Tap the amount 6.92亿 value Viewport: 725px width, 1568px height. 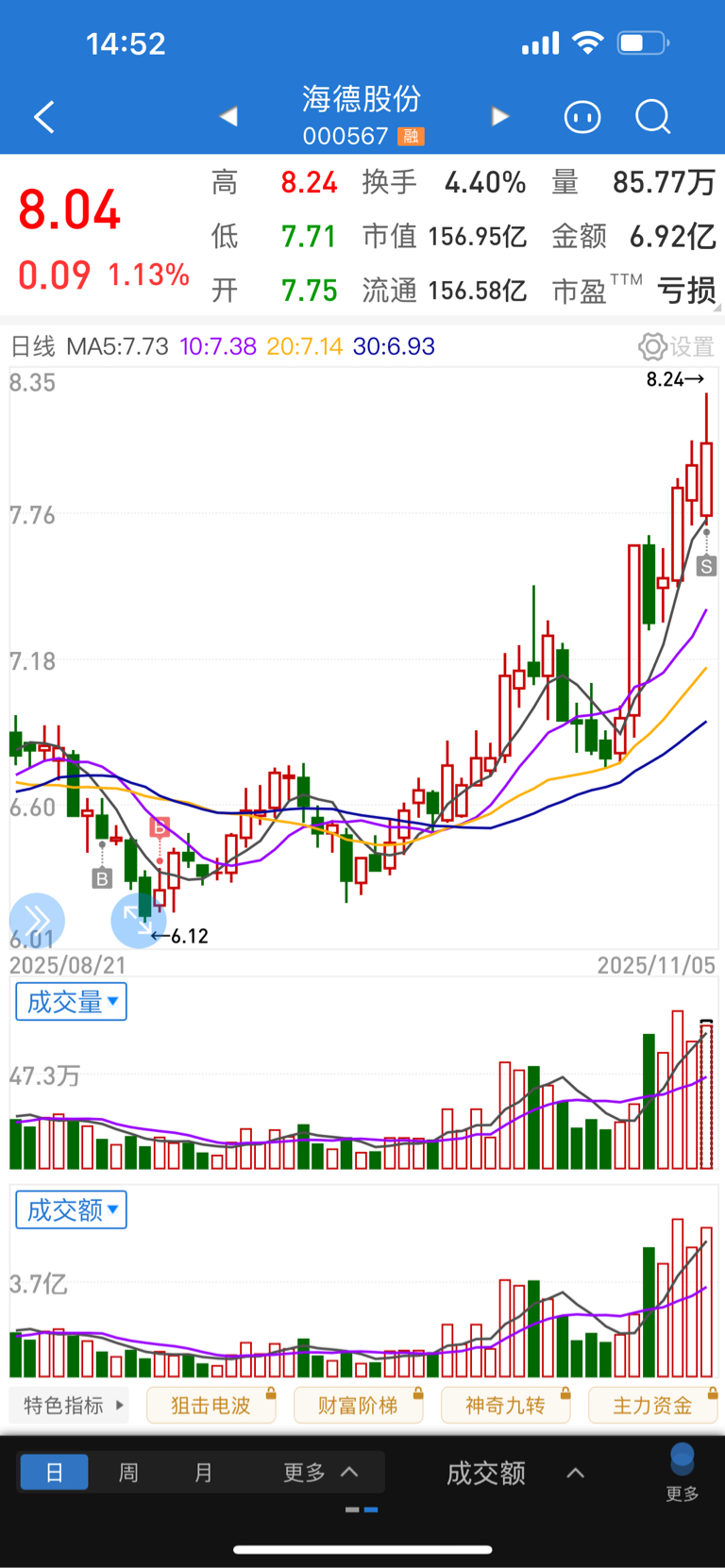(672, 236)
